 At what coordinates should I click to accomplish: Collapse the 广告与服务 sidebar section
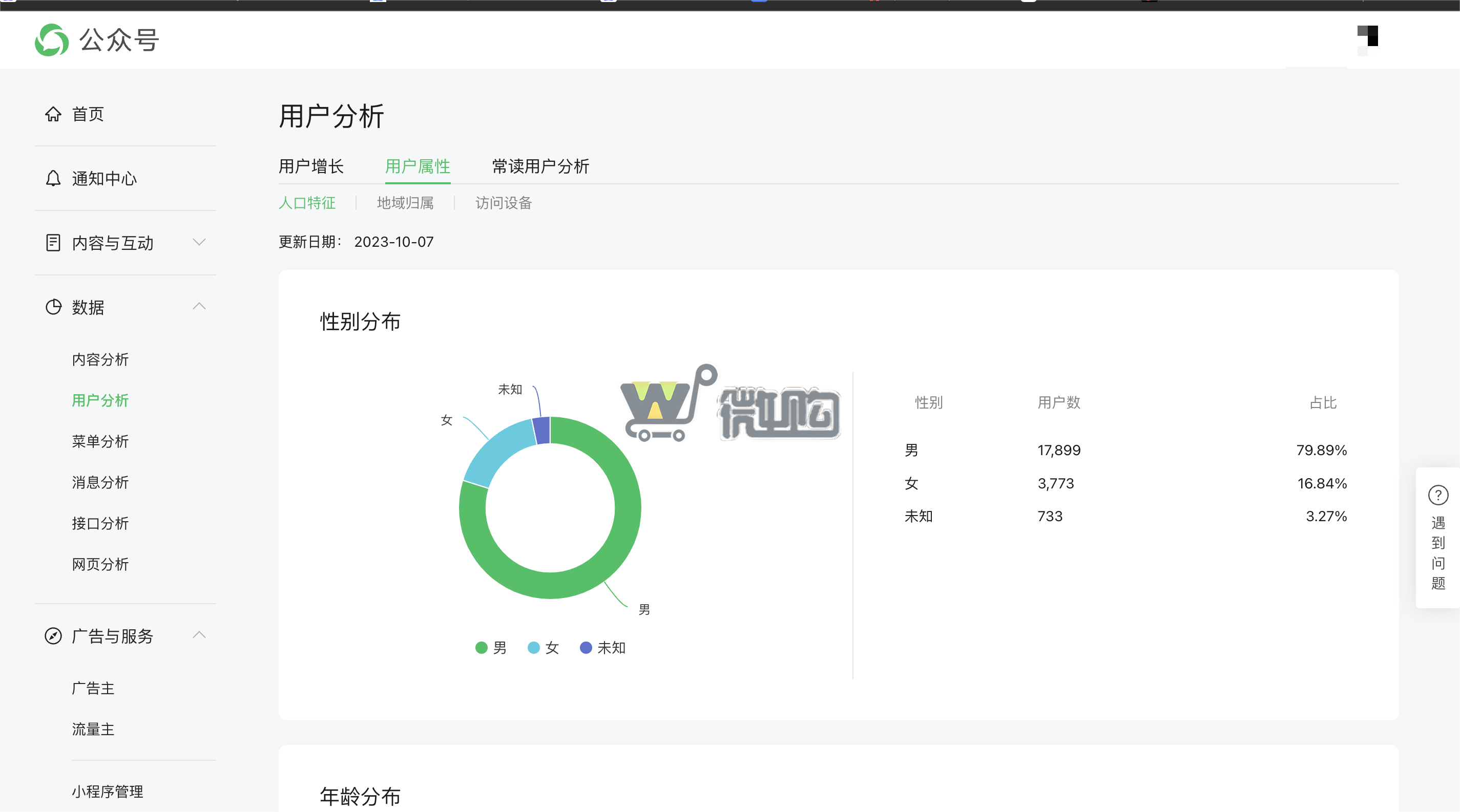[x=199, y=635]
